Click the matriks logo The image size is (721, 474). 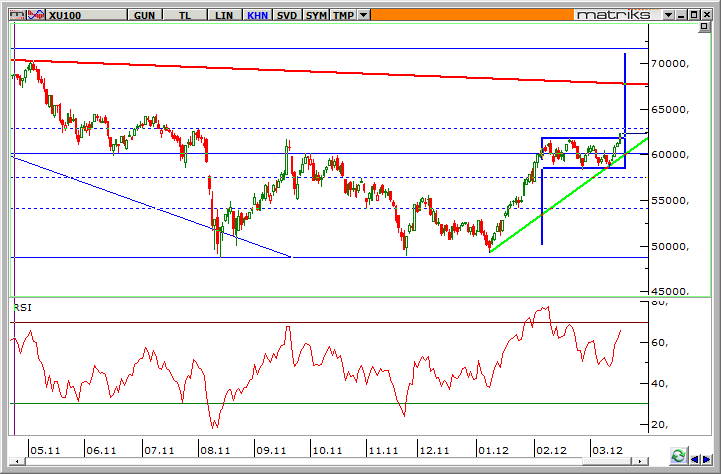coord(614,15)
